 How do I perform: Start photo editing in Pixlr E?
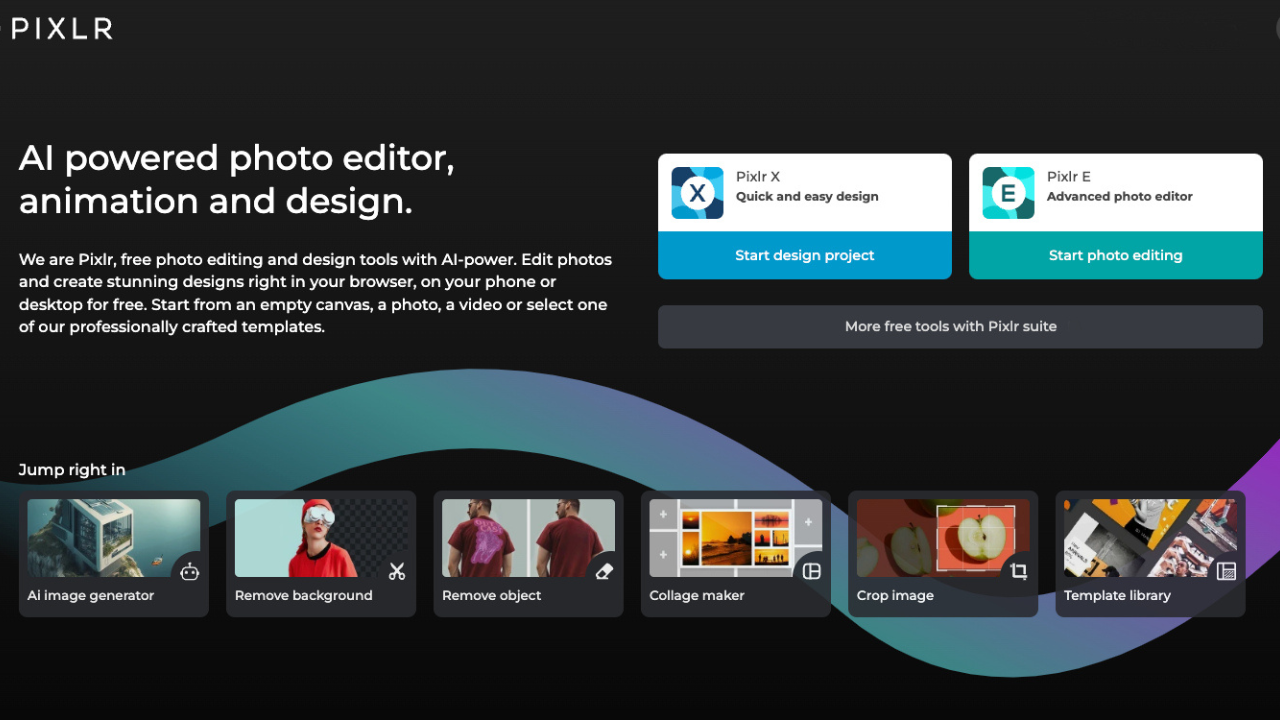coord(1116,255)
